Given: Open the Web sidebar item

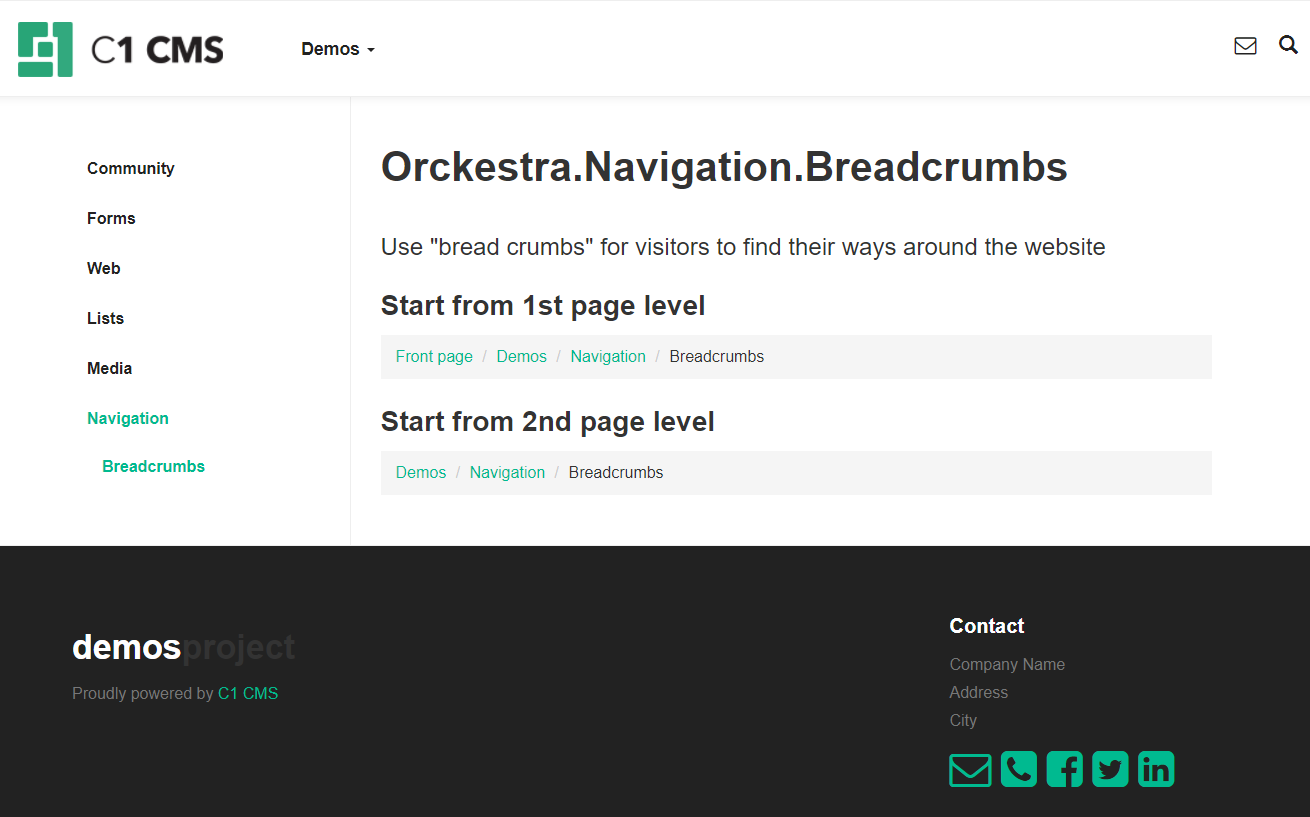Looking at the screenshot, I should pos(104,268).
